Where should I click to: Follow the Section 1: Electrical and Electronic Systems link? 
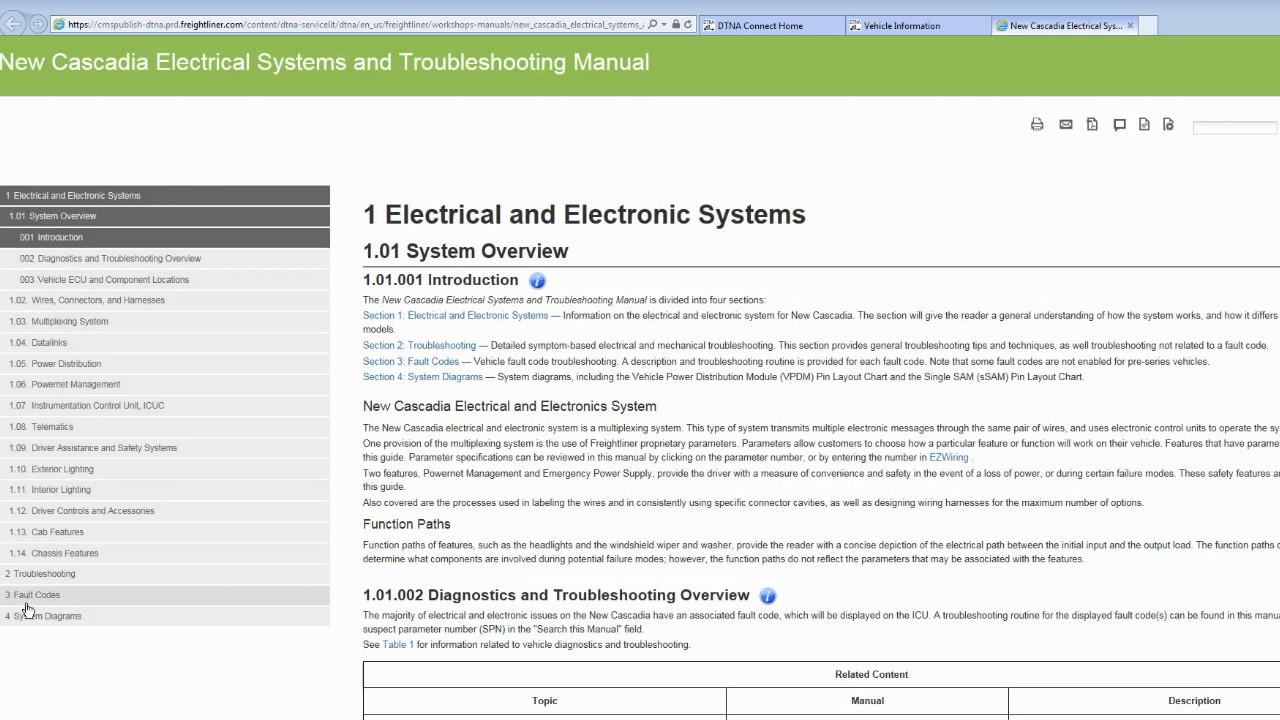(455, 316)
